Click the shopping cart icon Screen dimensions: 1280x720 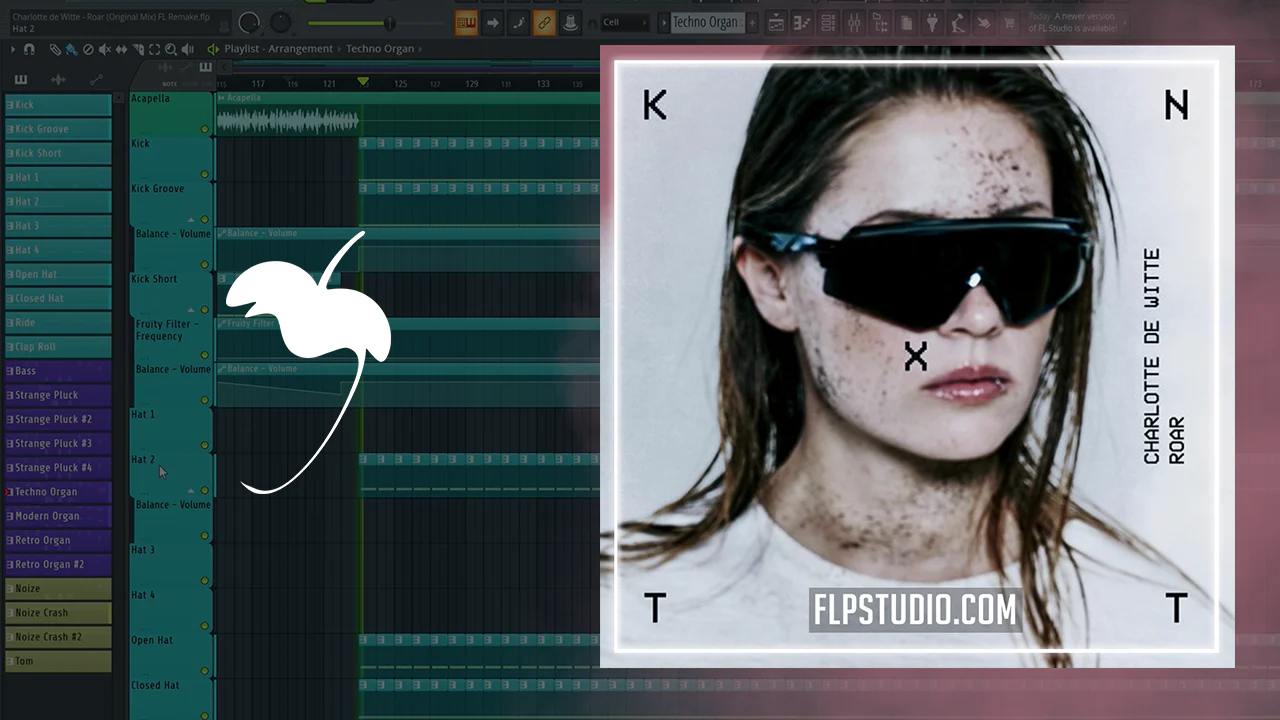click(1009, 22)
